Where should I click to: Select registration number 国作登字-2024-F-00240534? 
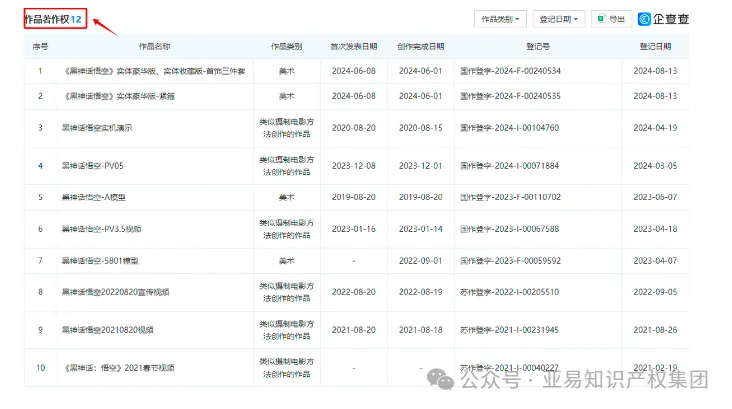[x=510, y=71]
